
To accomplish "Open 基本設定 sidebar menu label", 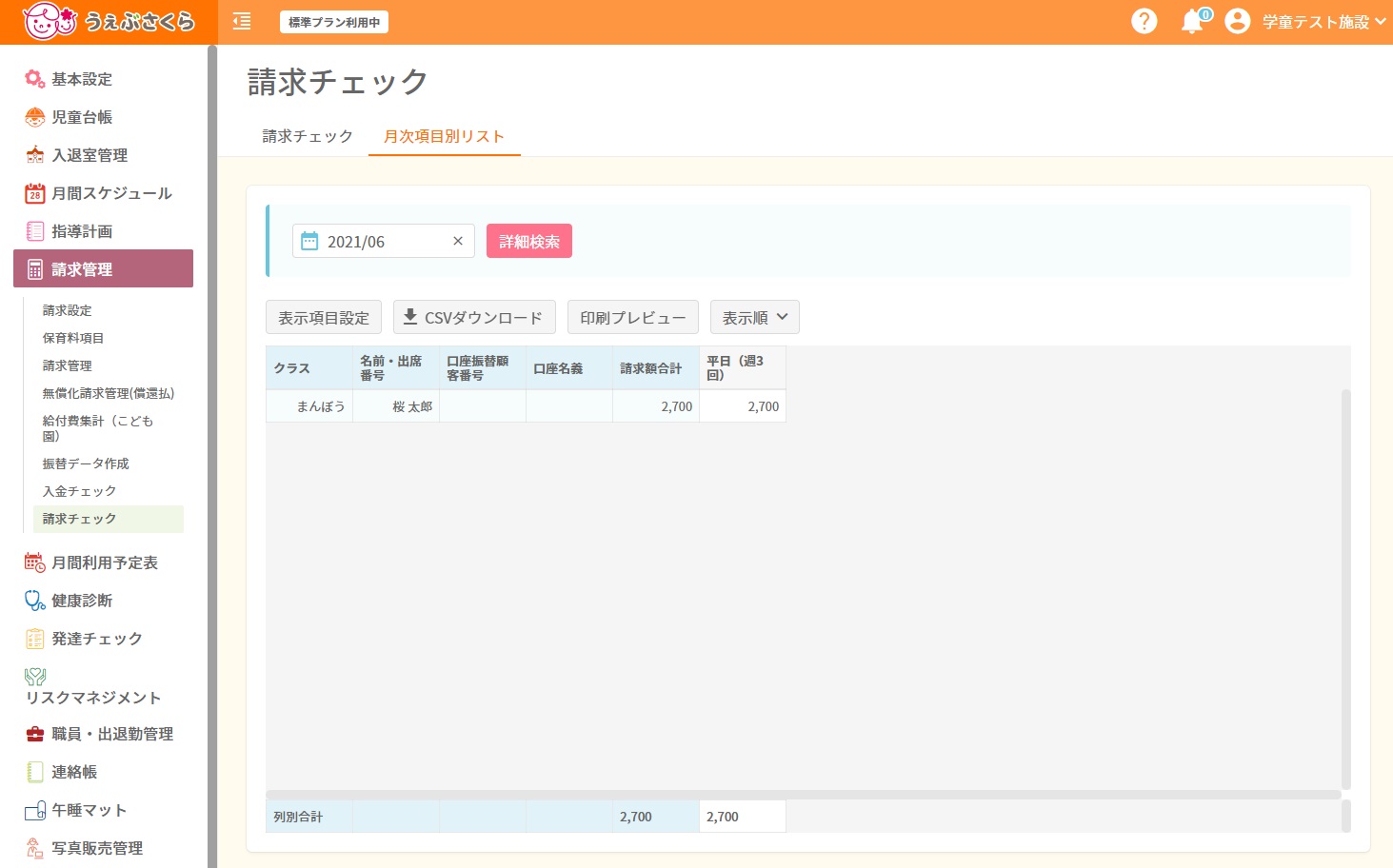I will [x=82, y=79].
